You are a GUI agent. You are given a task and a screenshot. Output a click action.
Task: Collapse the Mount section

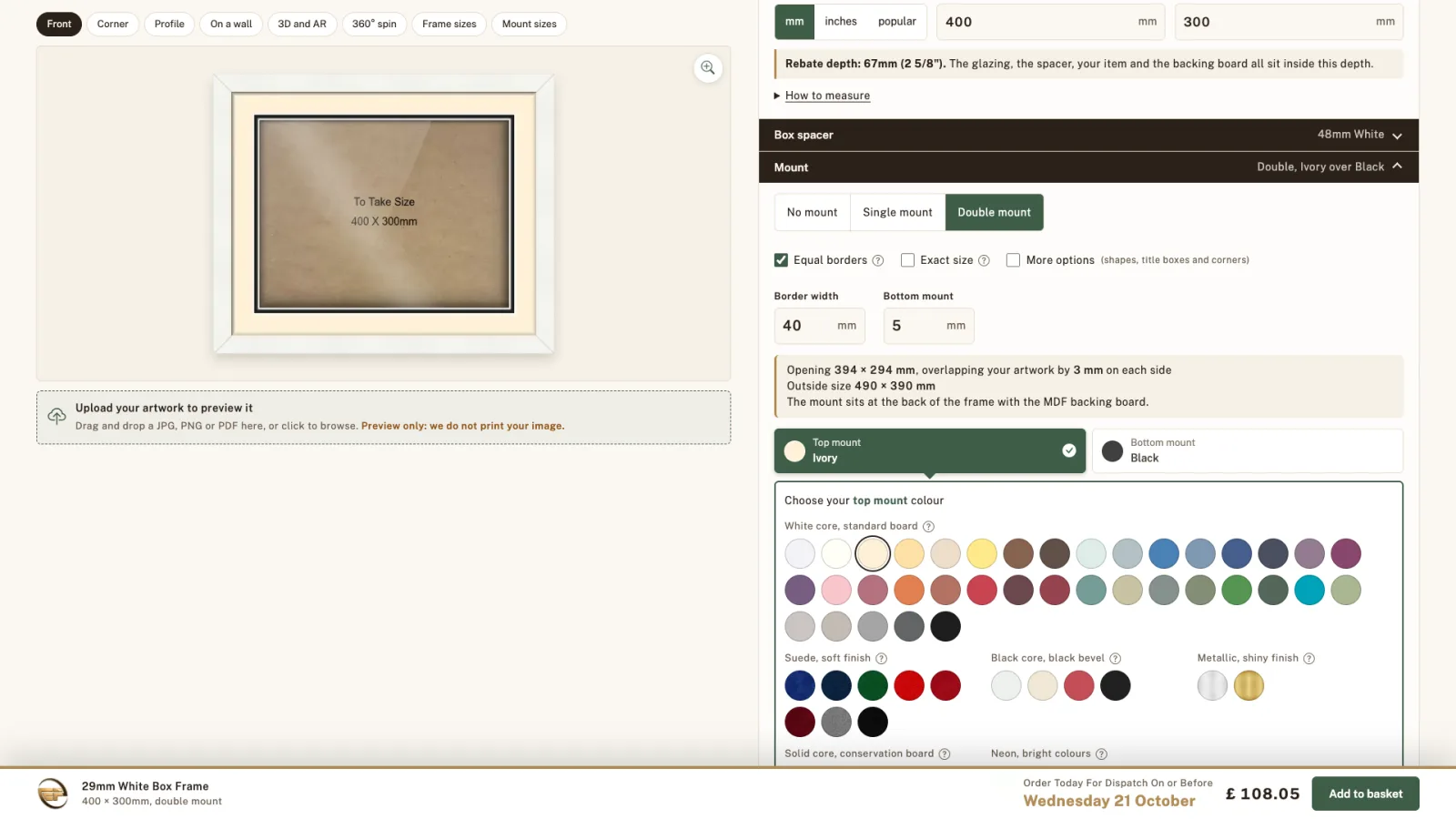click(x=1088, y=167)
